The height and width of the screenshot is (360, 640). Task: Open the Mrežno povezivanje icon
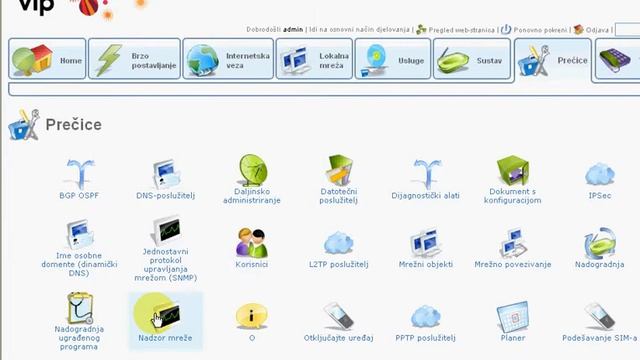[x=512, y=243]
